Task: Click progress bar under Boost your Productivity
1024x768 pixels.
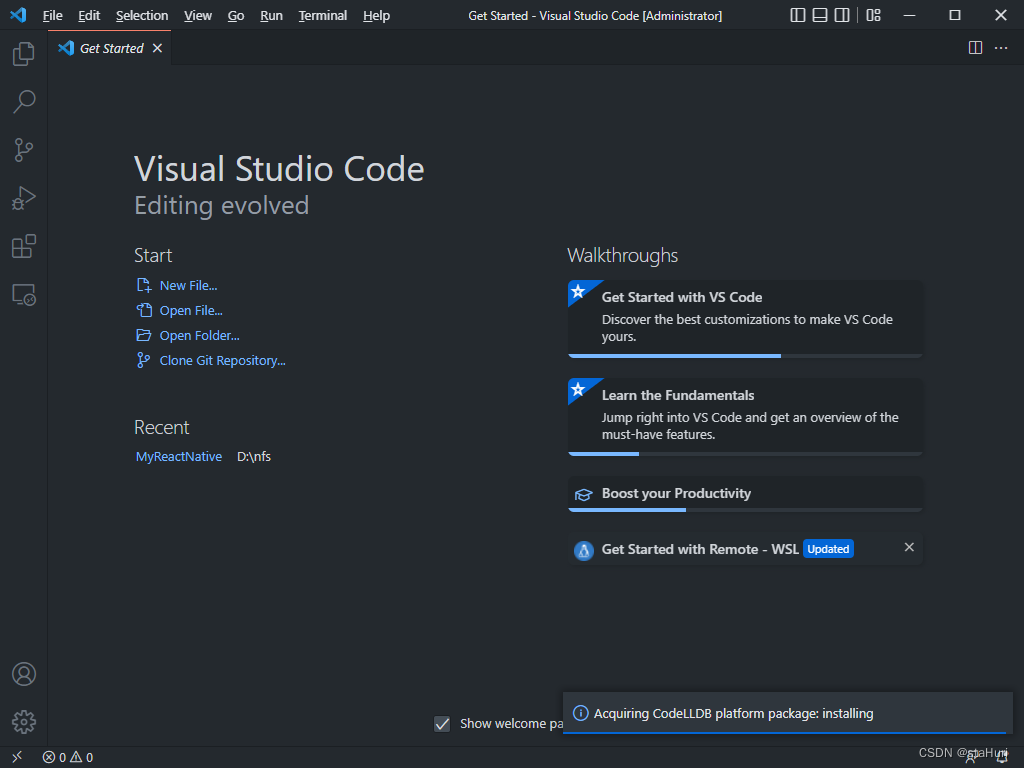Action: 745,510
